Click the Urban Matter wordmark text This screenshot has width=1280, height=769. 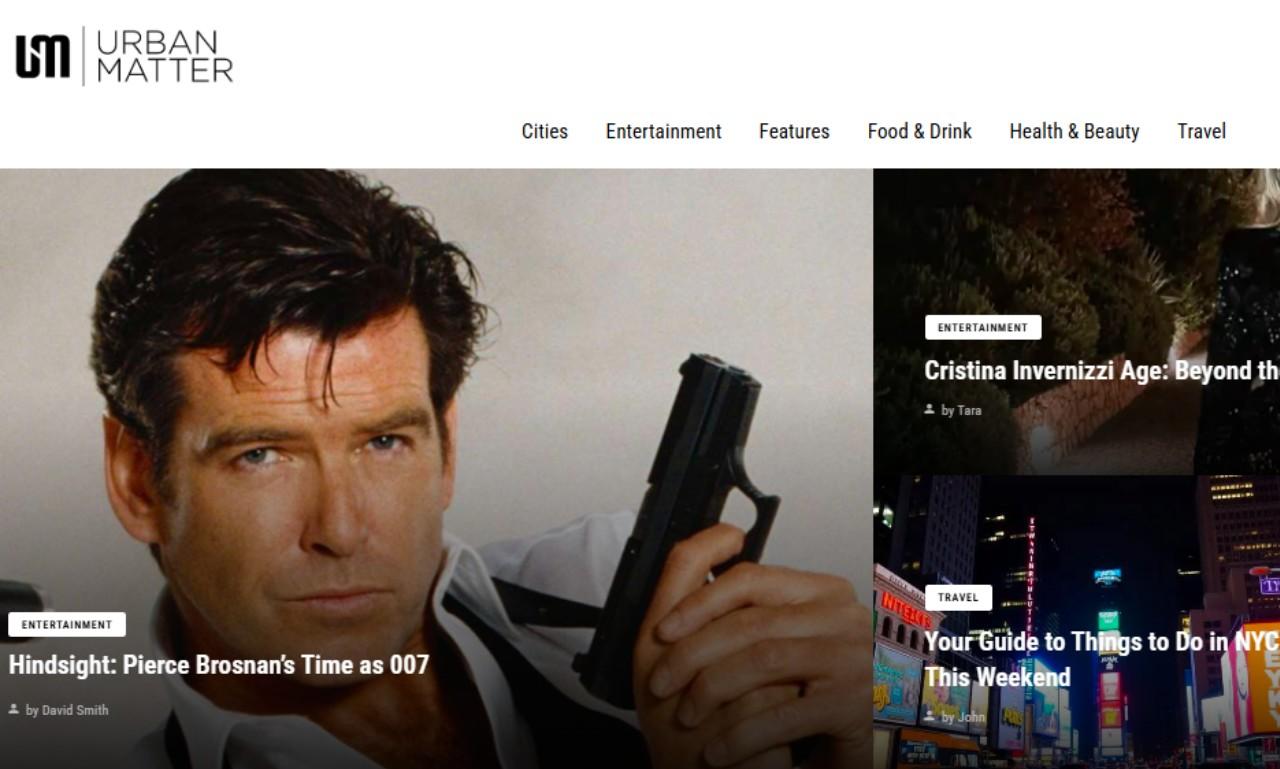164,56
